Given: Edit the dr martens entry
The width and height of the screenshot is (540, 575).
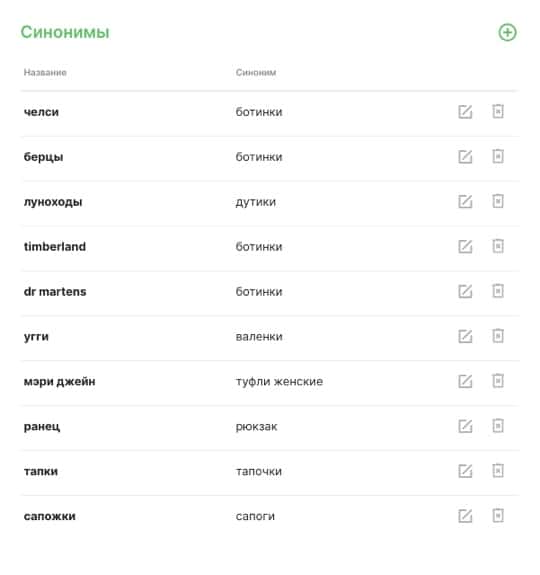Looking at the screenshot, I should point(465,292).
